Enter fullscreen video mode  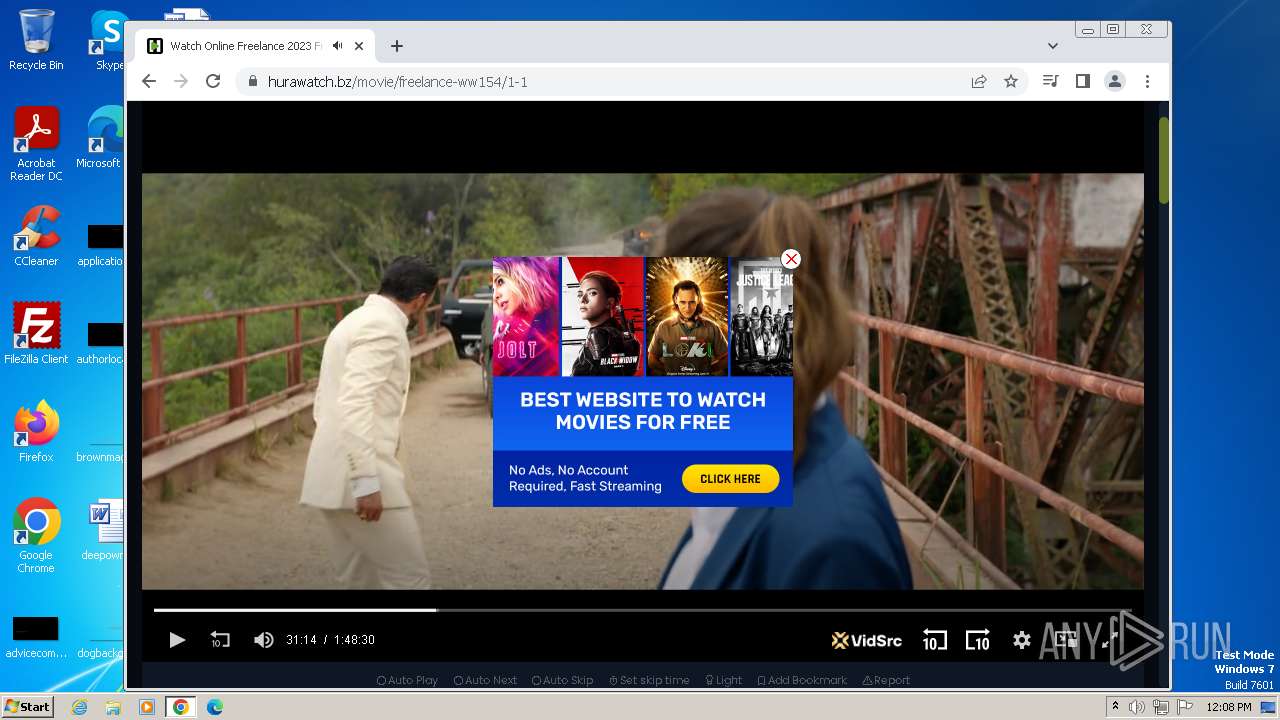(1109, 640)
